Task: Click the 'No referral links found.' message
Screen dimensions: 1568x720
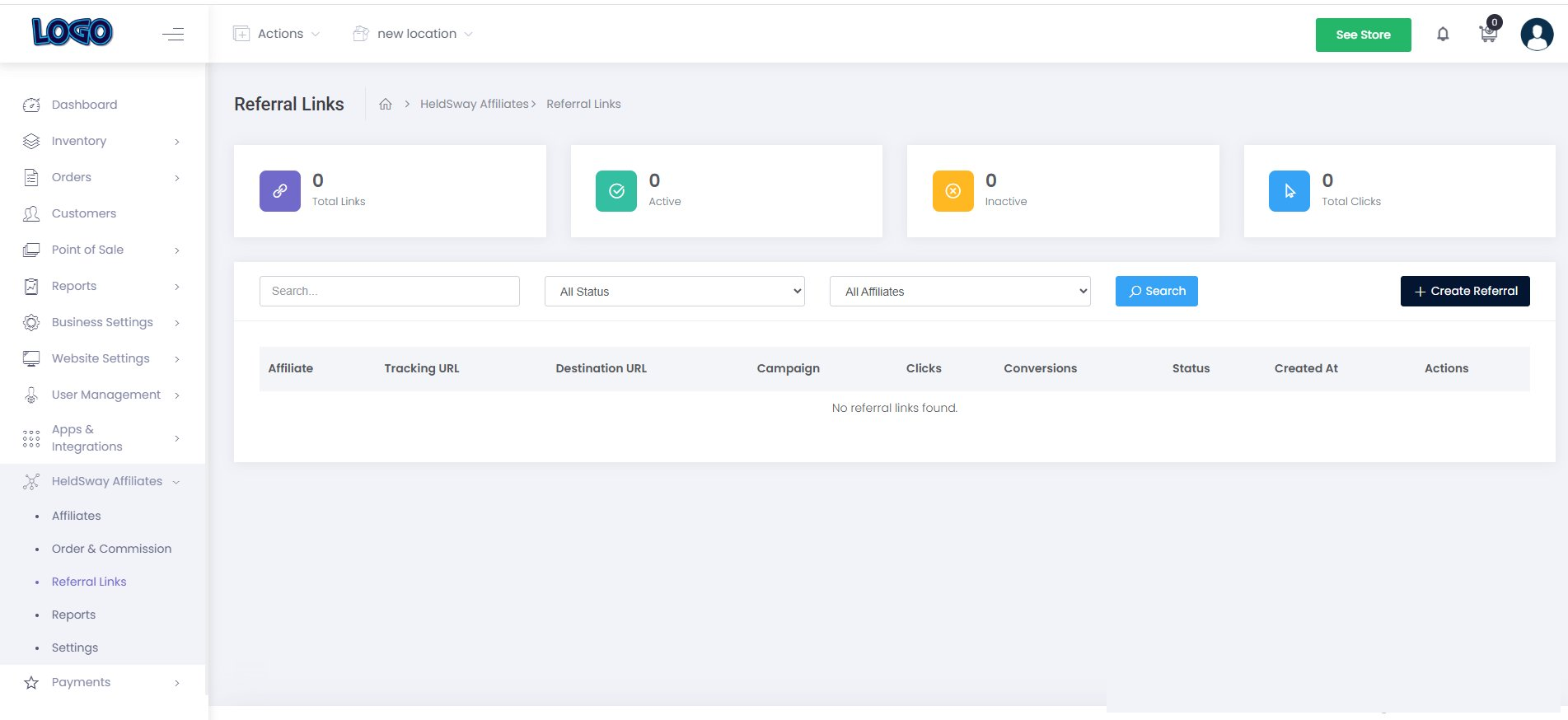Action: point(895,408)
